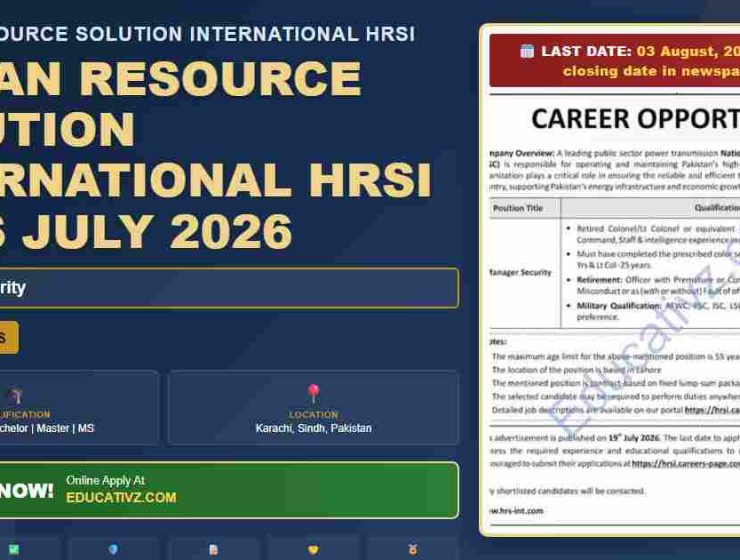This screenshot has width=740, height=560.
Task: Click the 'Online Apply At' text
Action: [x=105, y=480]
